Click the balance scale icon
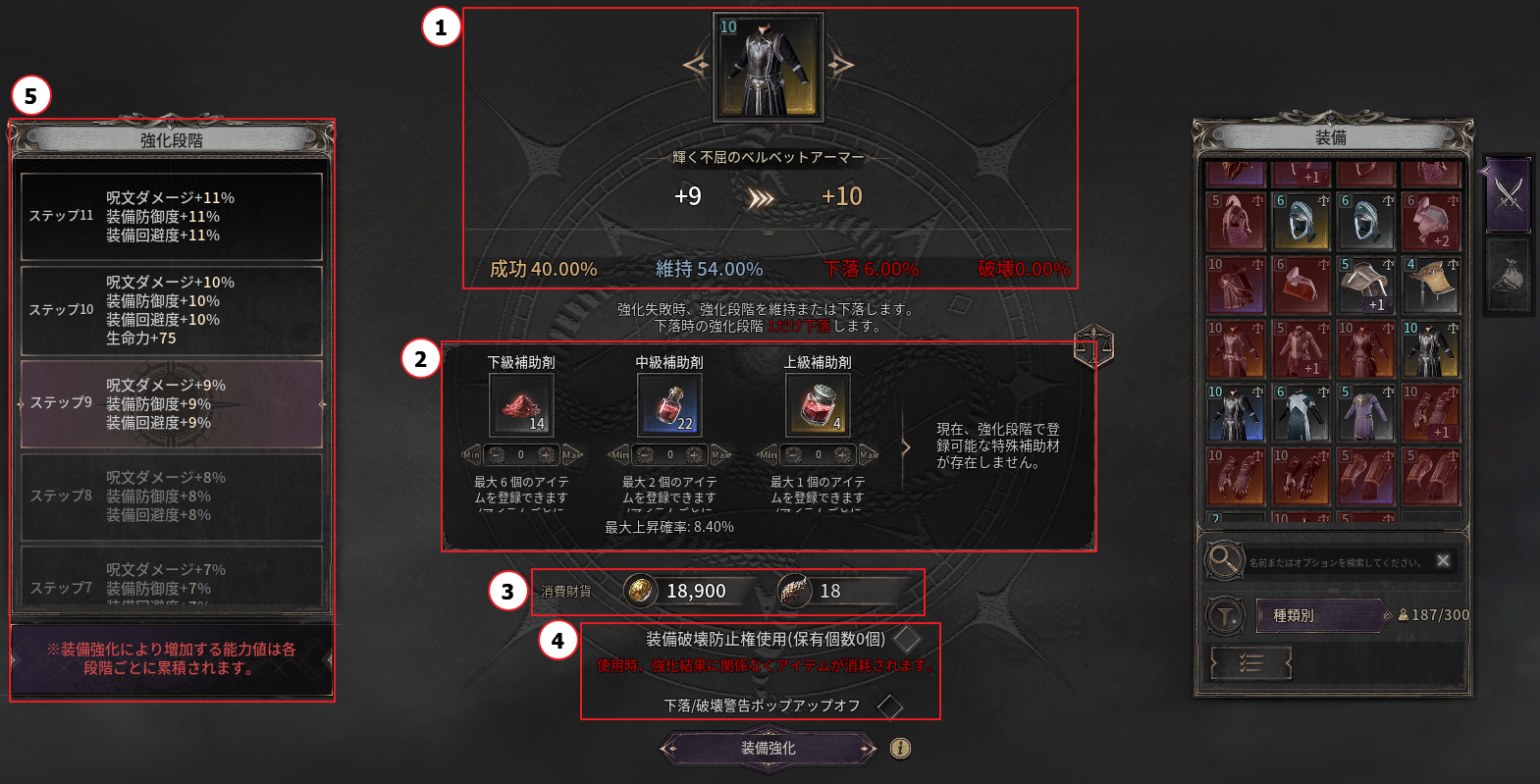Viewport: 1540px width, 784px height. point(1092,346)
